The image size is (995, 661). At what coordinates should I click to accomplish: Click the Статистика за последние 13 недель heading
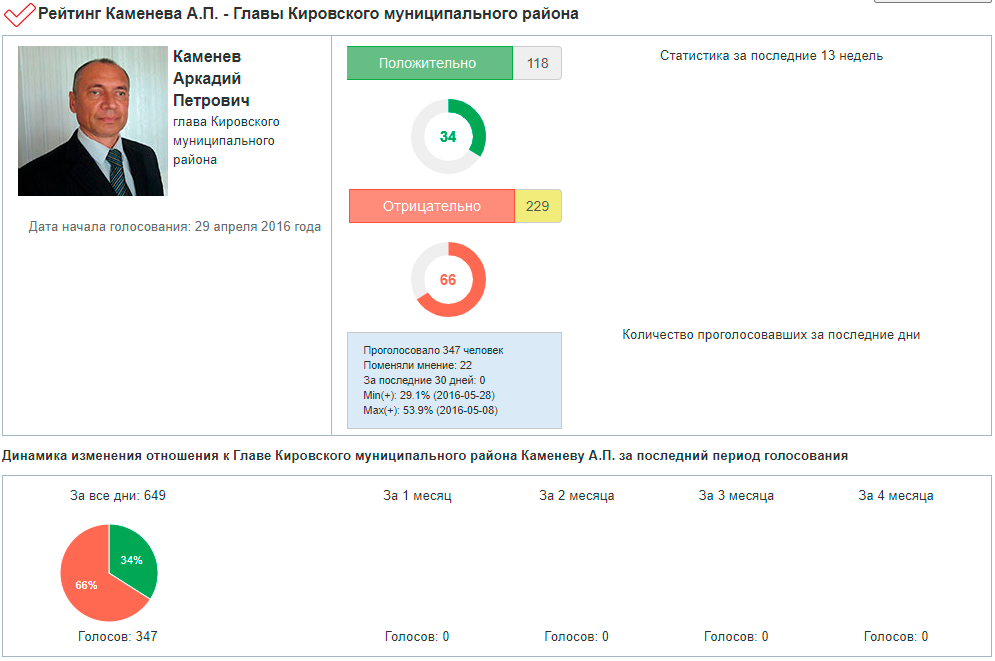coord(771,56)
